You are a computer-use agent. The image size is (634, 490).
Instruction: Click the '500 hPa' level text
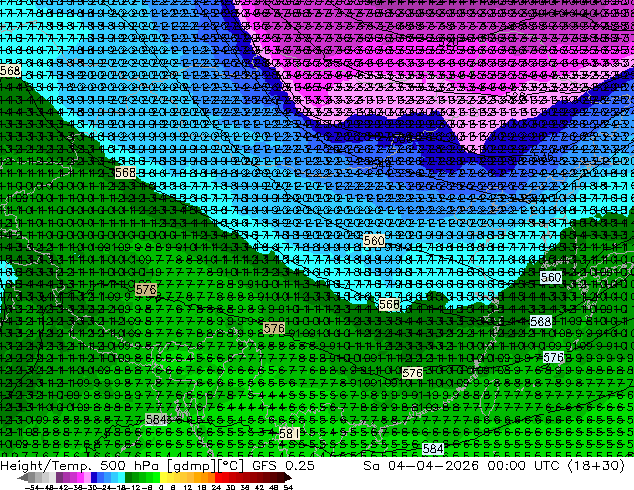pyautogui.click(x=129, y=465)
